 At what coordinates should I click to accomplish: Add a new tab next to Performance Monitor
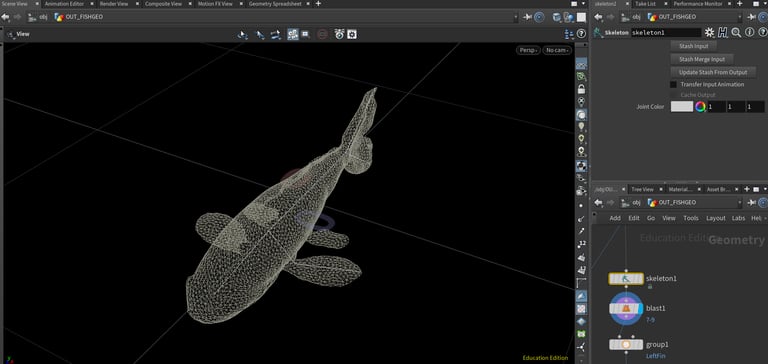click(x=740, y=3)
